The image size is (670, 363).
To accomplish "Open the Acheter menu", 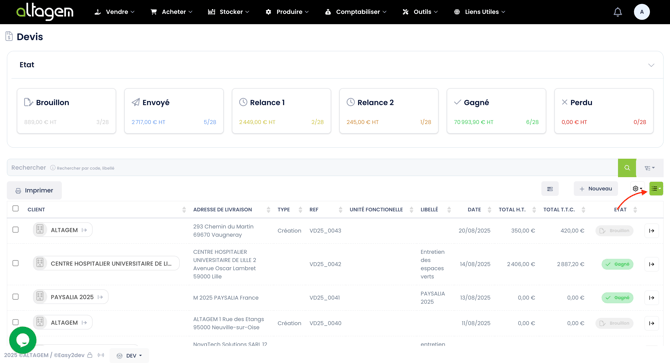I will (x=171, y=12).
